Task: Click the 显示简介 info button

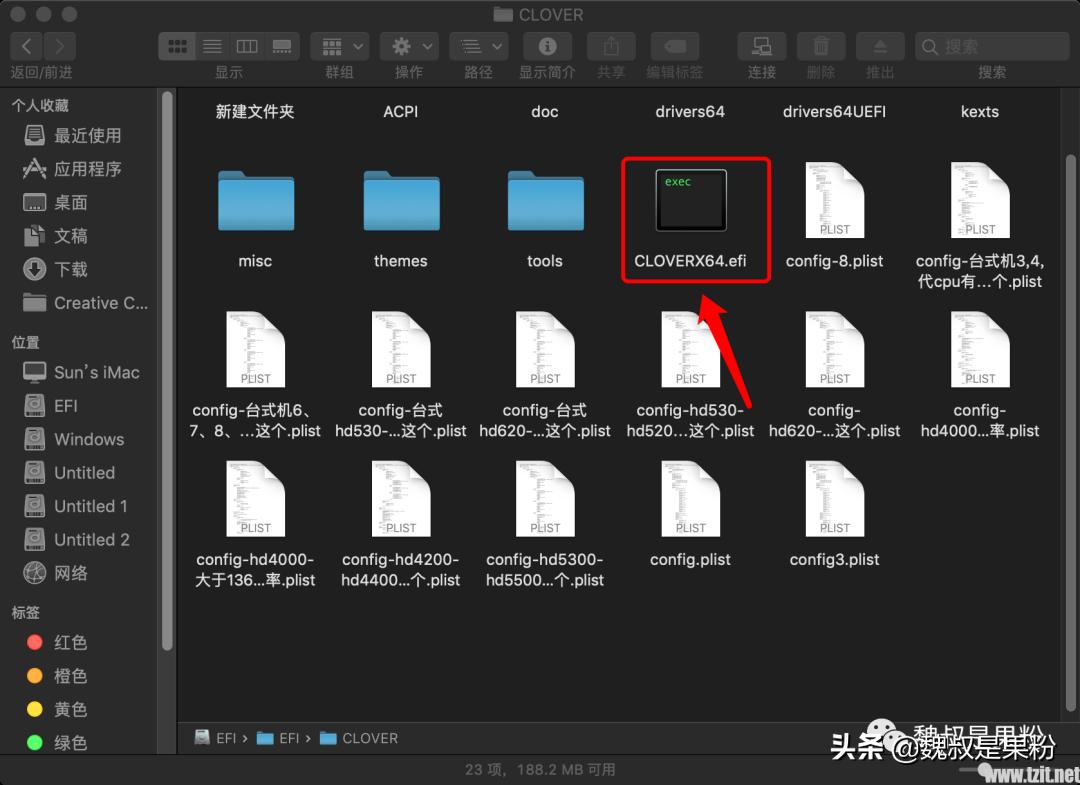Action: pos(548,46)
